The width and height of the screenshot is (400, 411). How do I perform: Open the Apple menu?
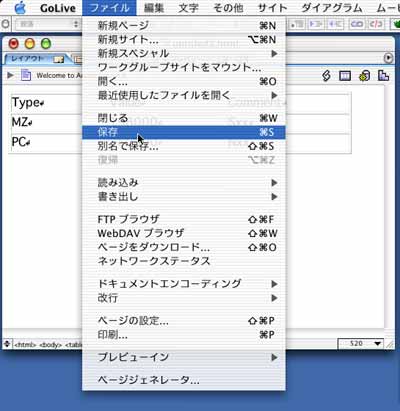coord(20,8)
